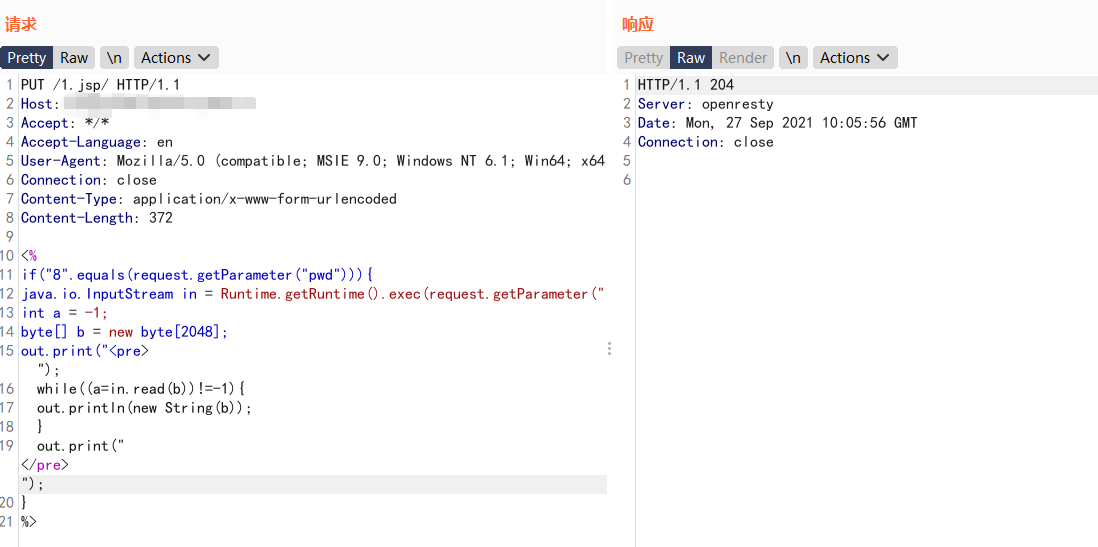Click the closing </pre> tag text
1098x547 pixels.
coord(45,464)
